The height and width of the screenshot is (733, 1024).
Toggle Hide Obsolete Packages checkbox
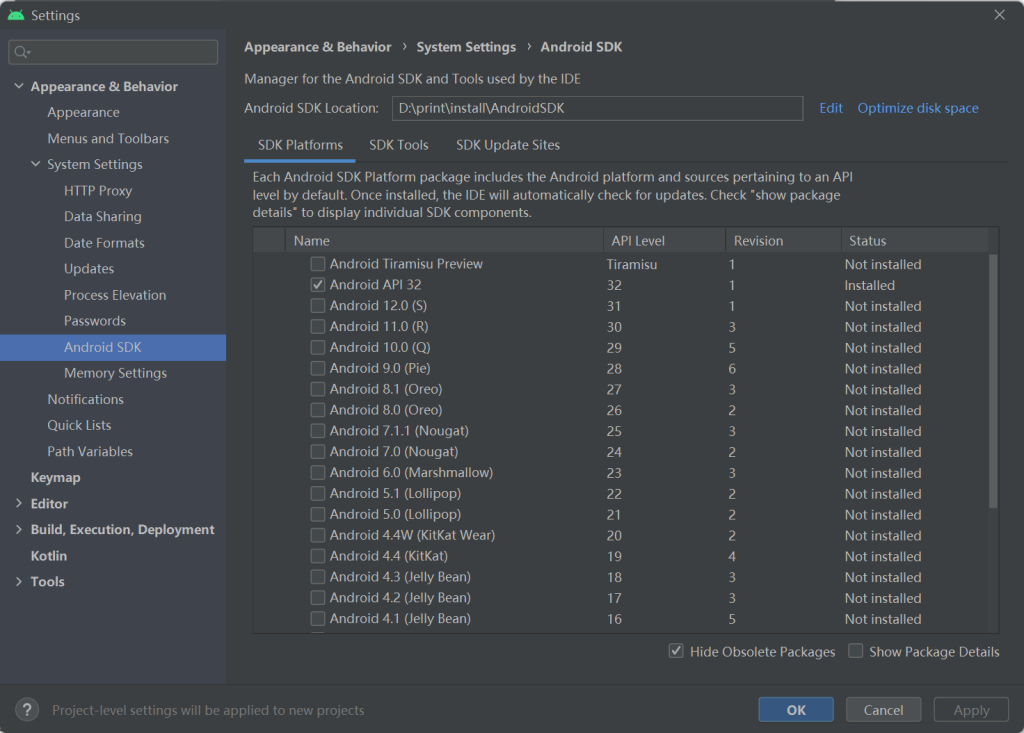pyautogui.click(x=676, y=651)
